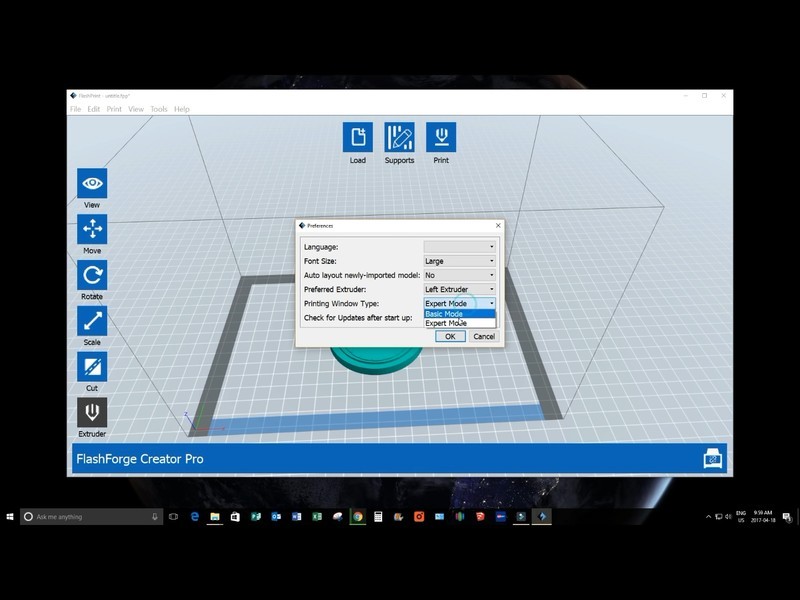Viewport: 800px width, 600px height.
Task: Confirm preferences with OK button
Action: click(450, 337)
